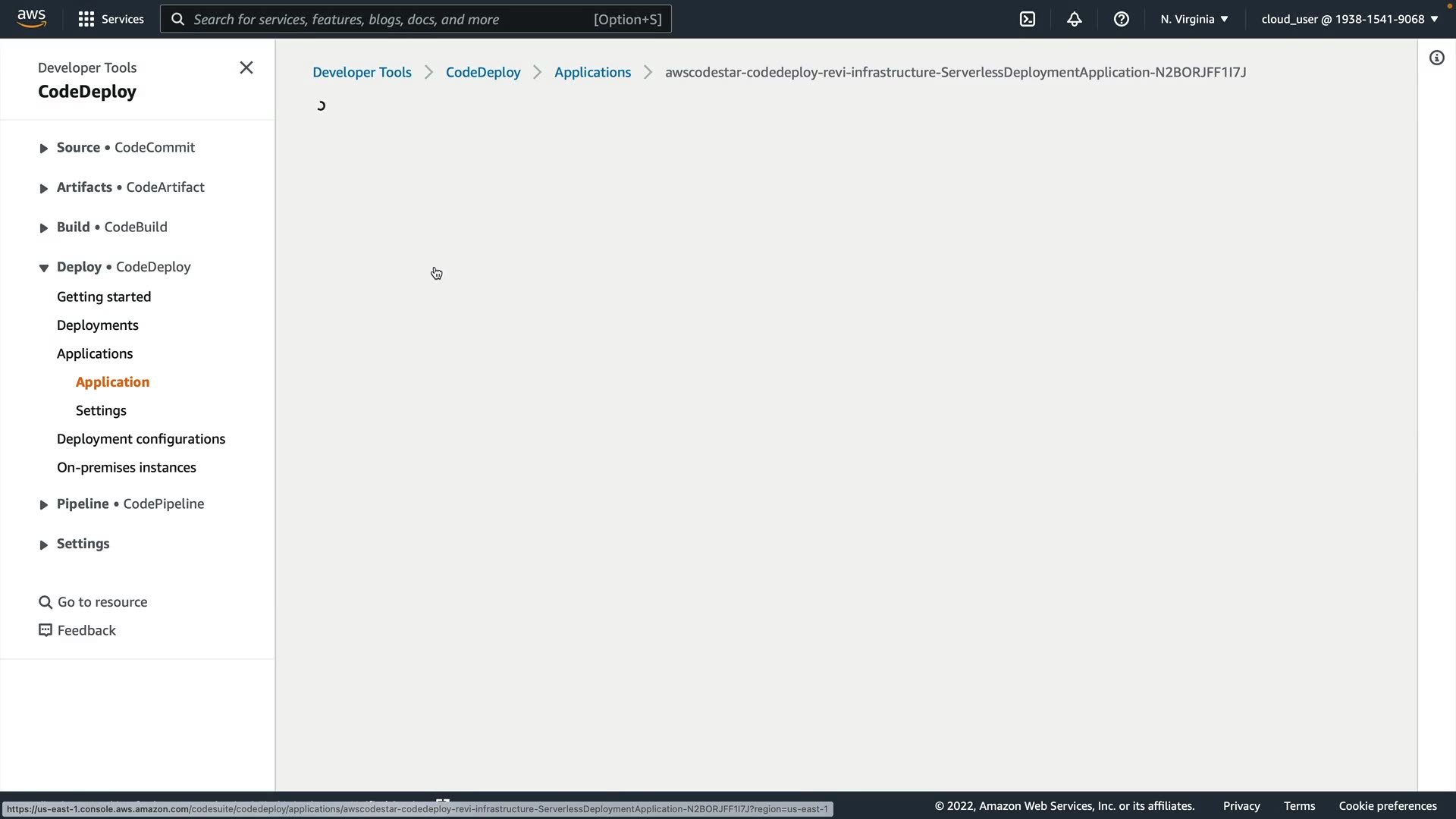Open Deployment configurations in sidebar

(141, 439)
